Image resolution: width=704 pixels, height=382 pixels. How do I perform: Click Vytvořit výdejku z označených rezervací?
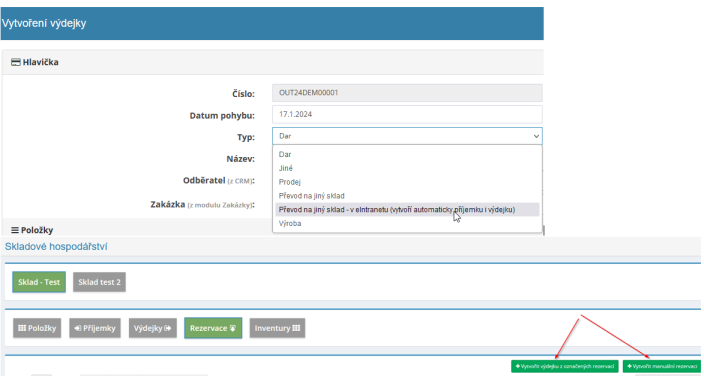pos(564,366)
